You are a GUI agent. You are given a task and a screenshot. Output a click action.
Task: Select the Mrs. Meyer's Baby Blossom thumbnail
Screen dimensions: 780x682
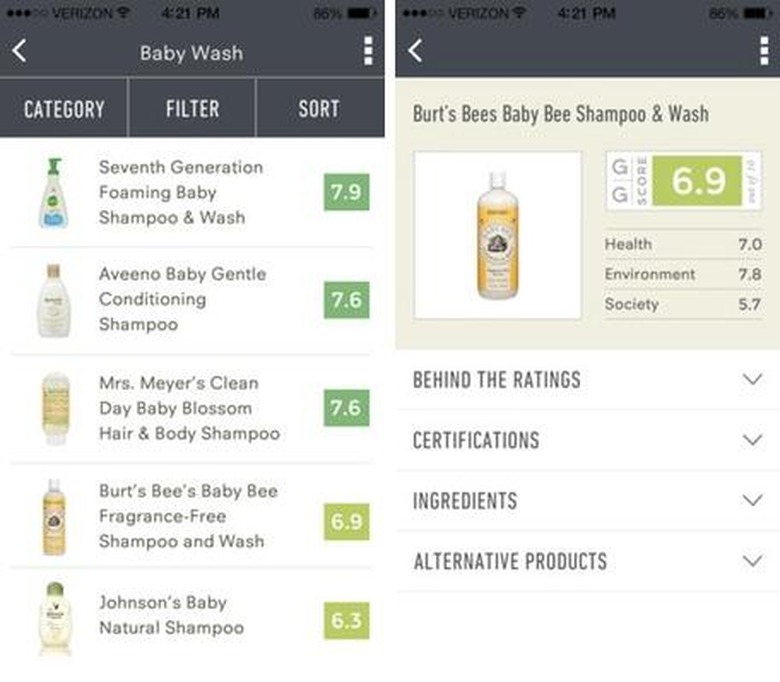tap(55, 408)
